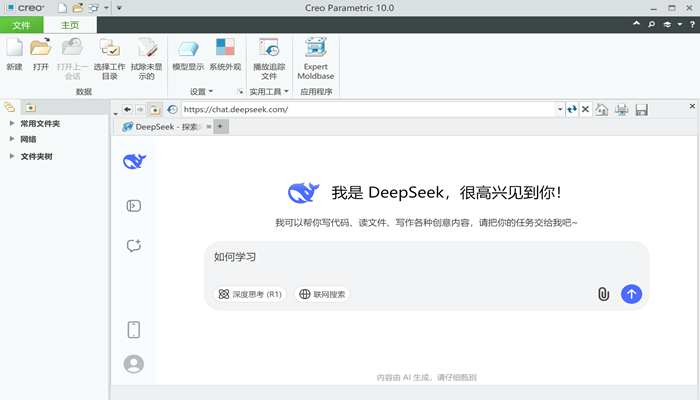This screenshot has width=700, height=400.
Task: Add a new browser tab
Action: 220,127
